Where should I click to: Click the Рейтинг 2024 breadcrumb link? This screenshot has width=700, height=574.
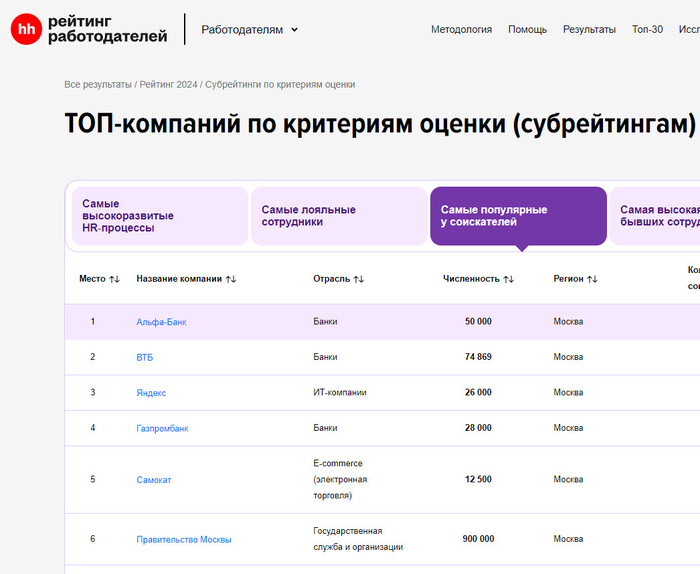click(169, 85)
